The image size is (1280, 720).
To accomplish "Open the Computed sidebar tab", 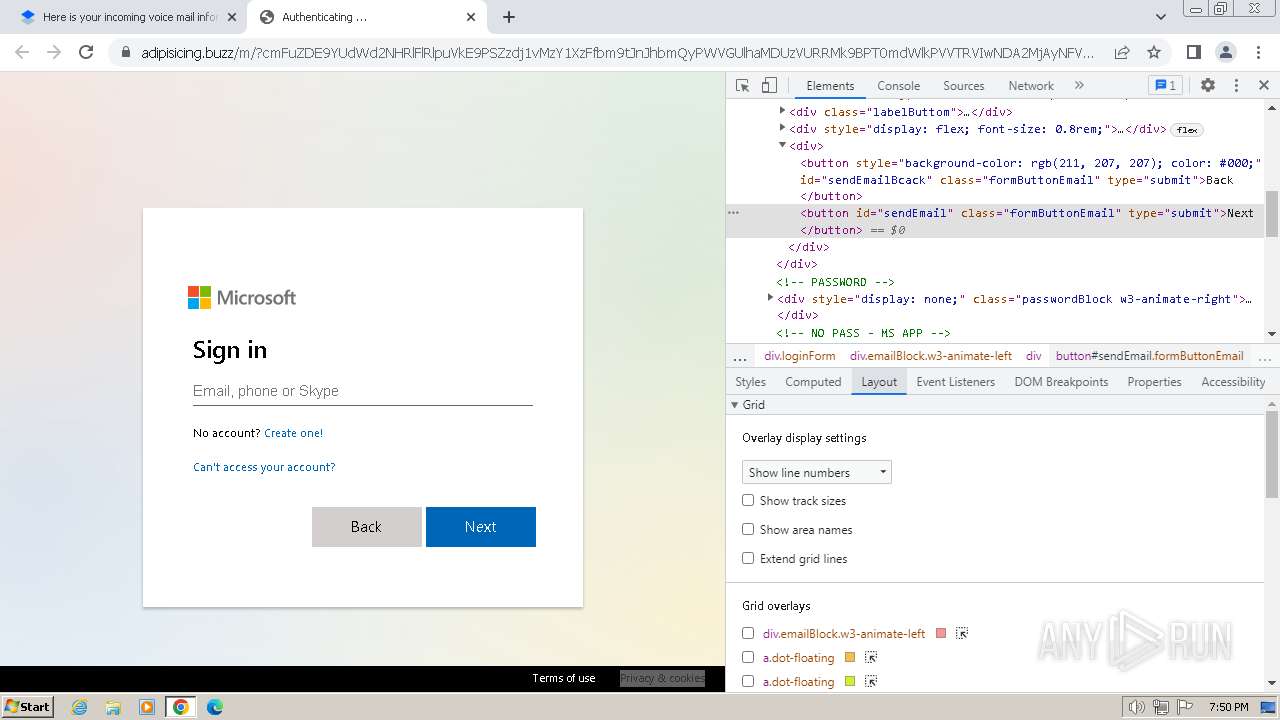I will click(813, 382).
